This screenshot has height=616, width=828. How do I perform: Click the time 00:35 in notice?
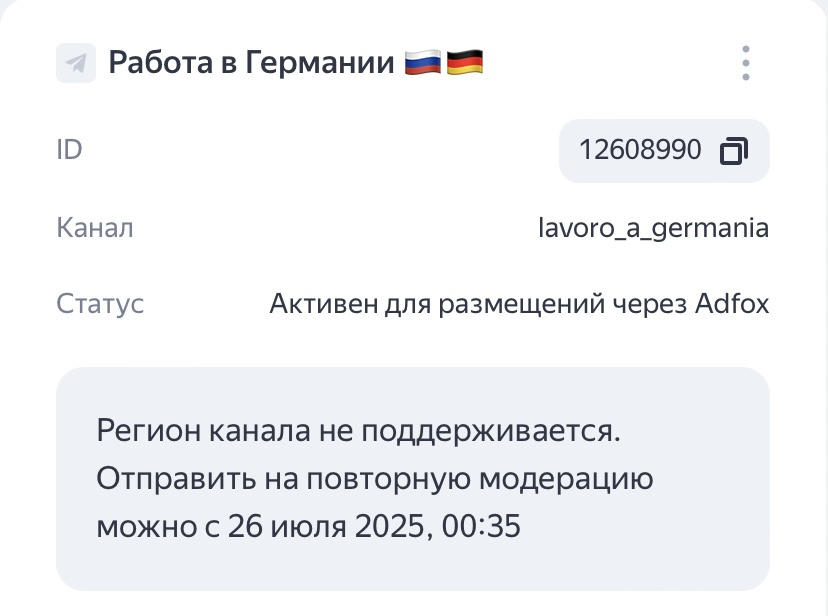[x=481, y=526]
